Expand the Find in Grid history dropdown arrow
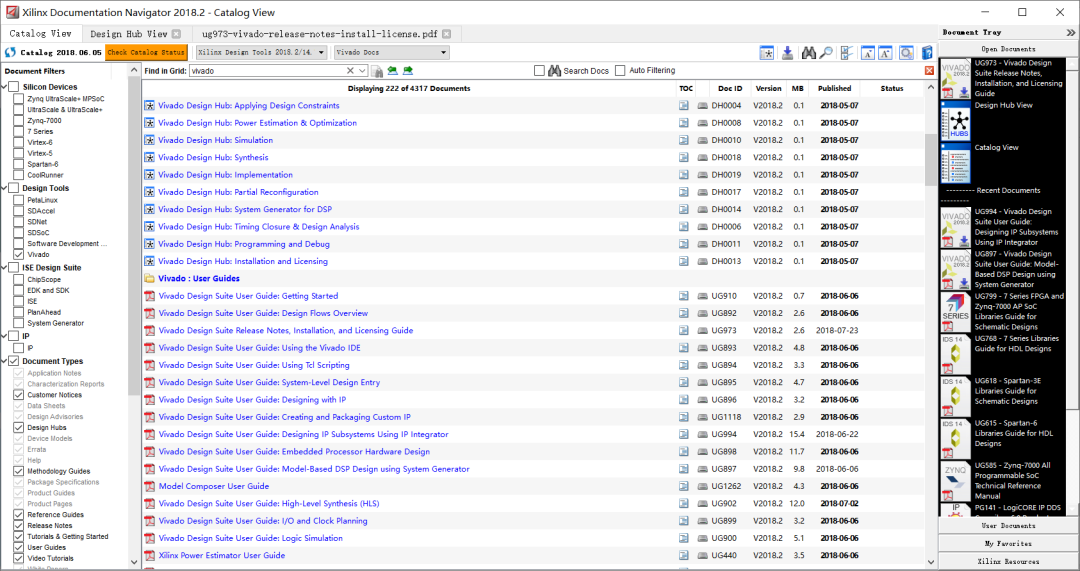The width and height of the screenshot is (1080, 571). coord(362,70)
